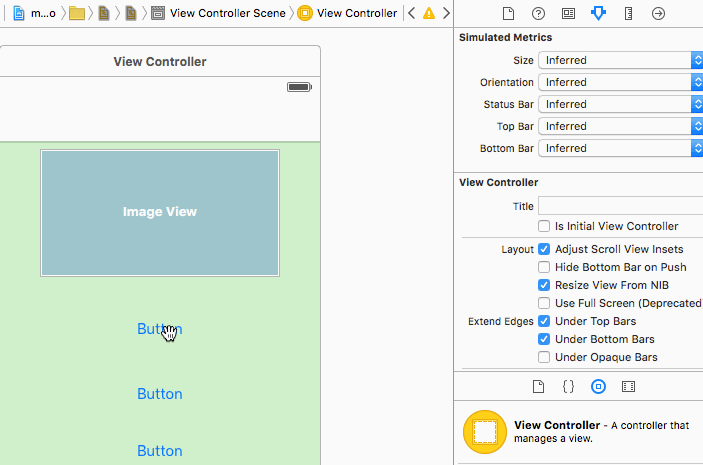
Task: Select the Code Snippet library icon
Action: [568, 386]
